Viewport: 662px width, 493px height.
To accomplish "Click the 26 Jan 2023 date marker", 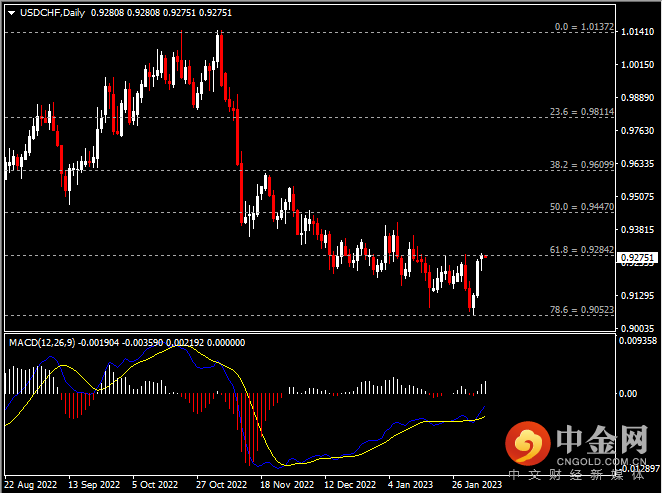I will coord(475,485).
